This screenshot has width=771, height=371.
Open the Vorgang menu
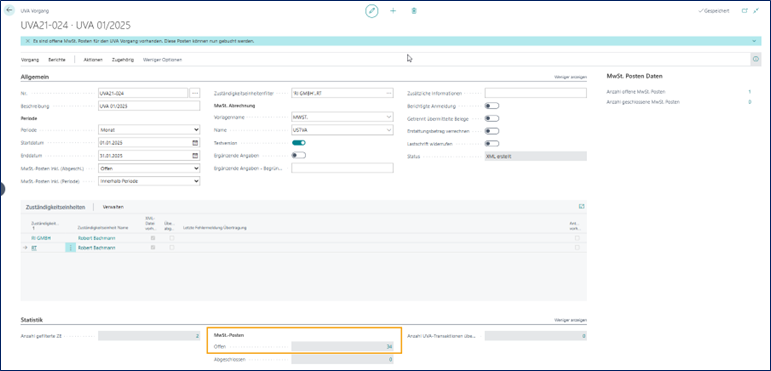[x=30, y=59]
